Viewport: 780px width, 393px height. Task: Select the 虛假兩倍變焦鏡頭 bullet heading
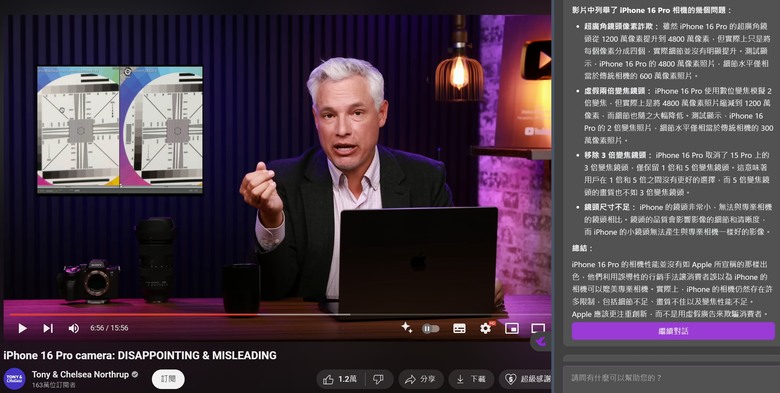(616, 91)
